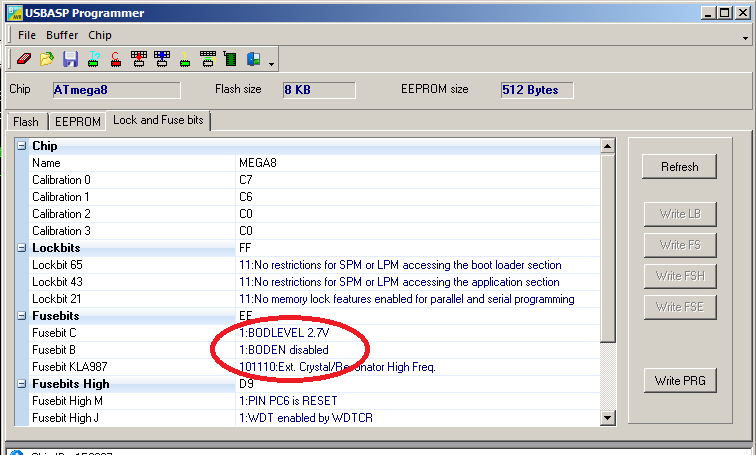Click the '1:BODEN disabled' value

pyautogui.click(x=284, y=350)
